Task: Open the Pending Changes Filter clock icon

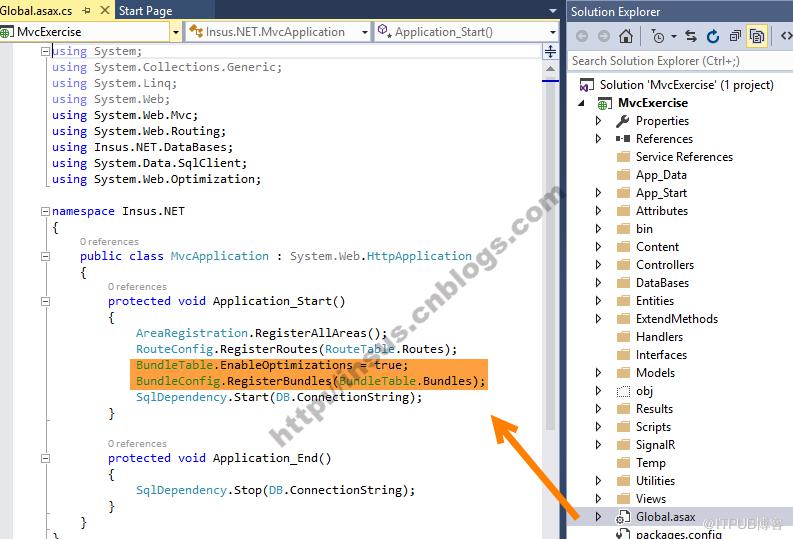Action: [657, 36]
